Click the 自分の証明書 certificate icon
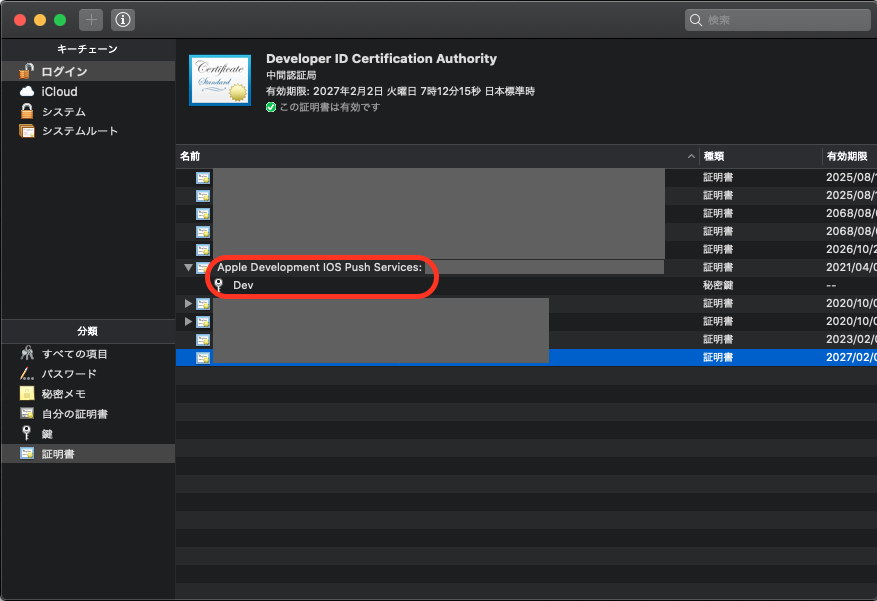Viewport: 877px width, 601px height. pyautogui.click(x=27, y=413)
